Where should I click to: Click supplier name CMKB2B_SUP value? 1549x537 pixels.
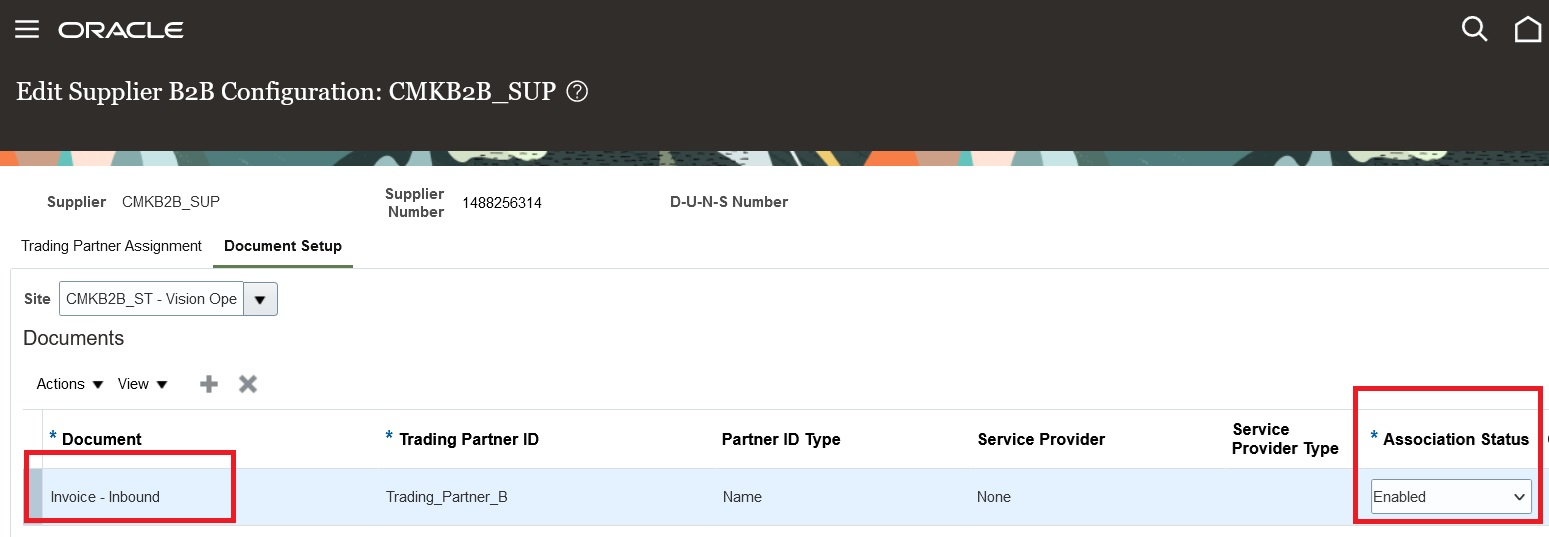coord(171,202)
